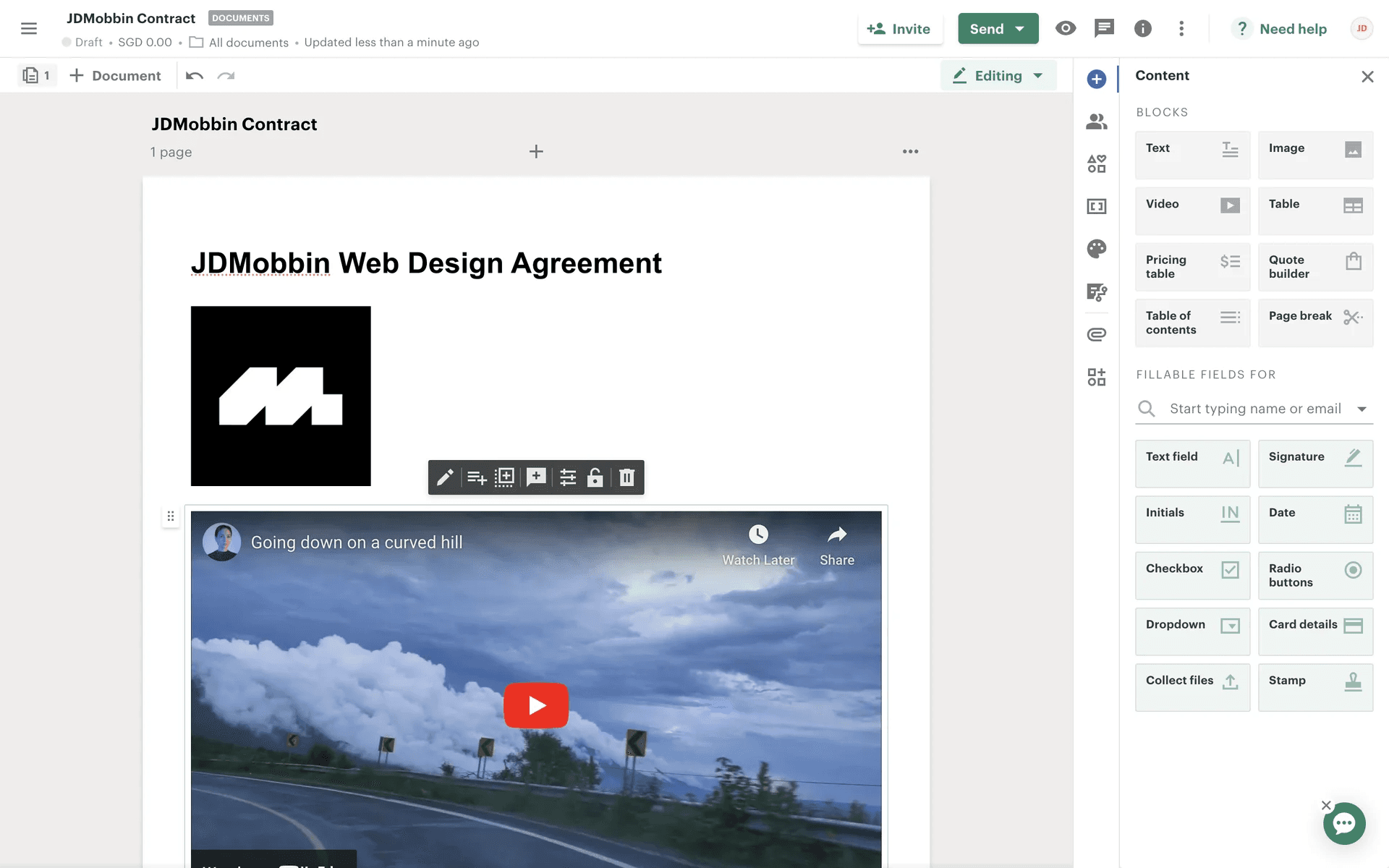Click the pencil edit icon in block toolbar
The height and width of the screenshot is (868, 1389).
coord(445,477)
